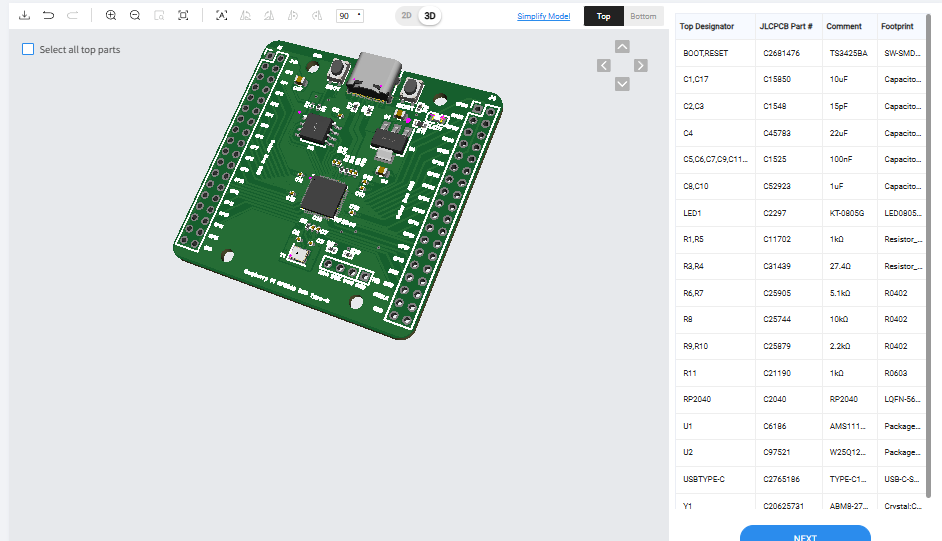The image size is (942, 541).
Task: Select the Top layer tab
Action: tap(603, 16)
